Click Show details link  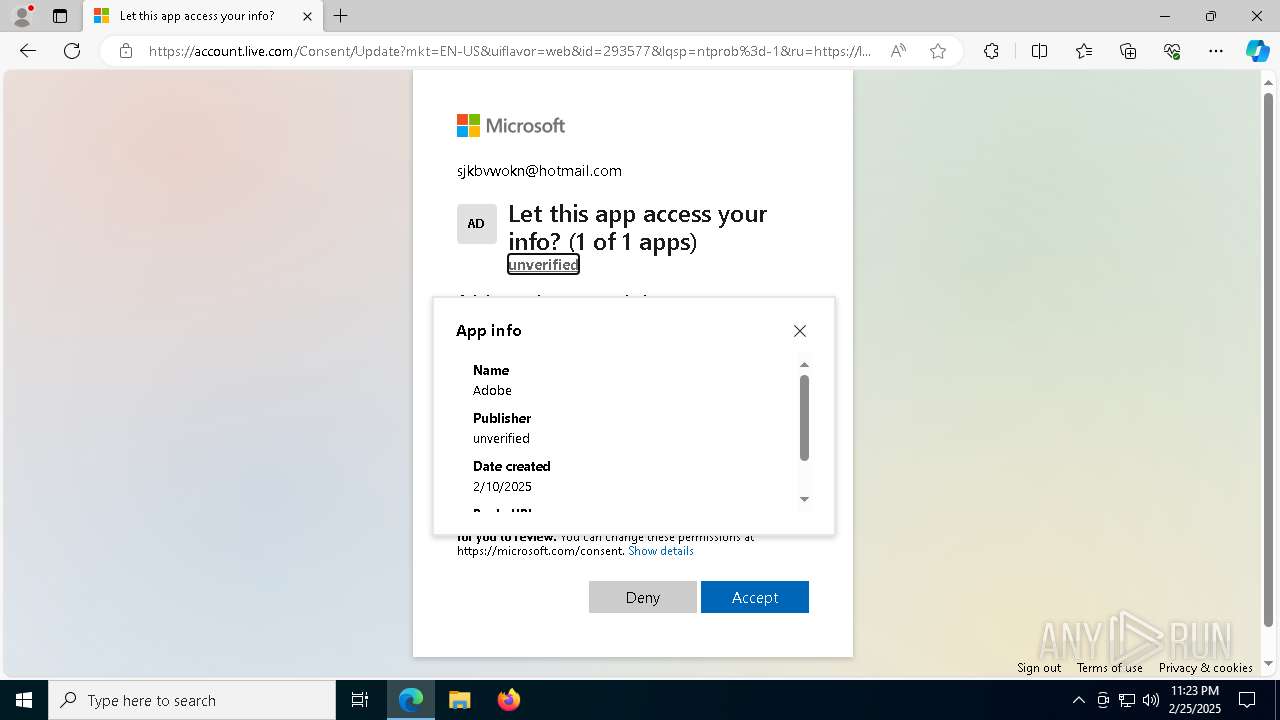pyautogui.click(x=661, y=551)
